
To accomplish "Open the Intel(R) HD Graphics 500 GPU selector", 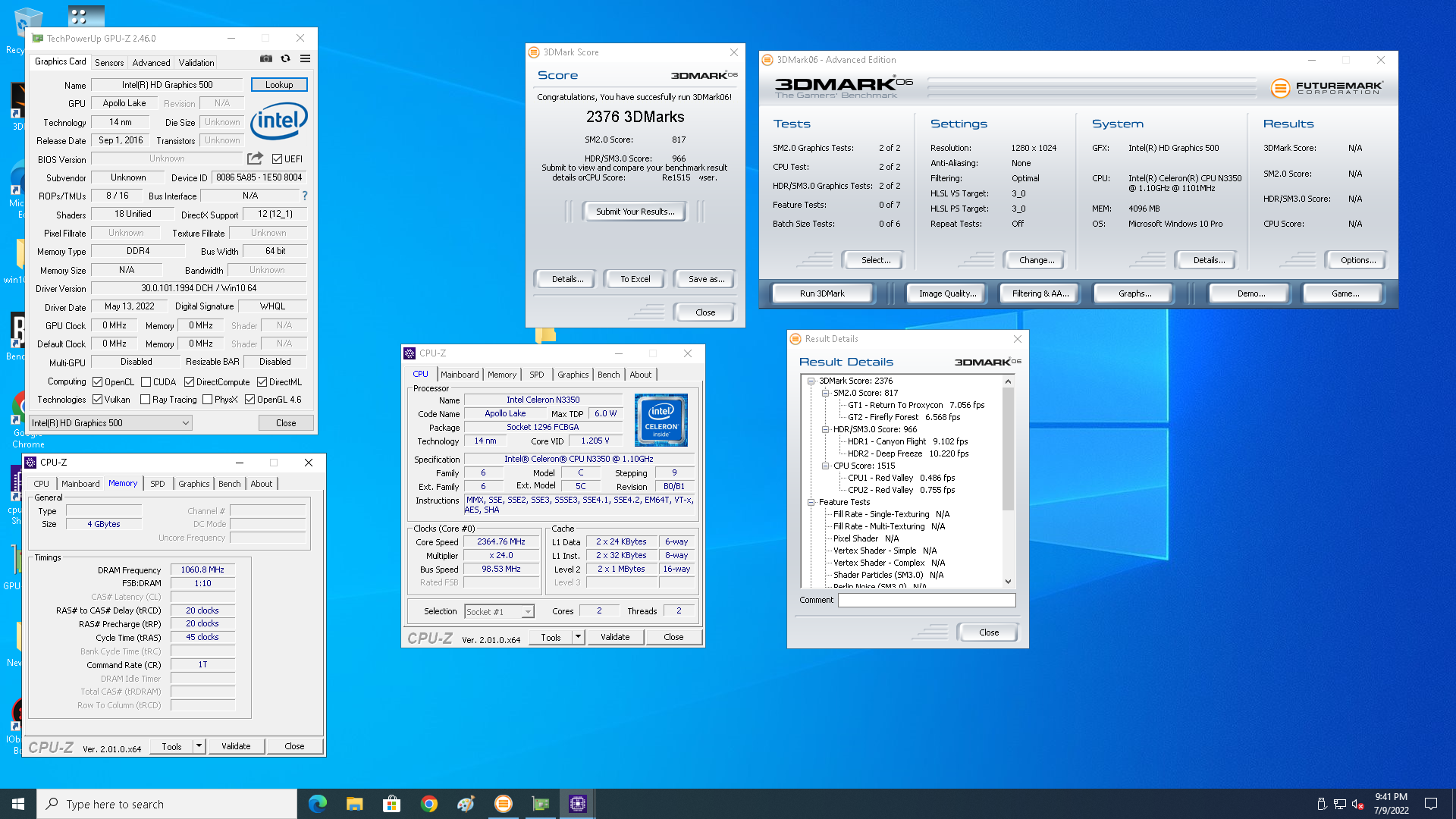I will coord(111,423).
